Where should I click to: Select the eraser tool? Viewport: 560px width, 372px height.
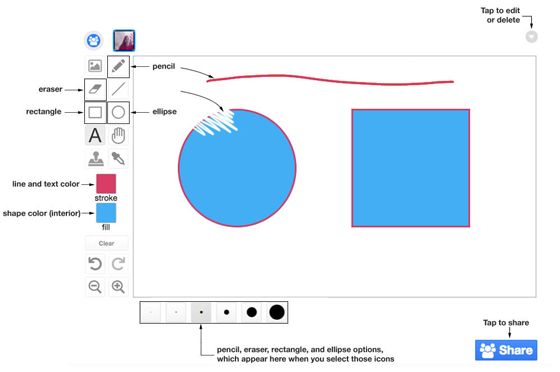tap(95, 89)
